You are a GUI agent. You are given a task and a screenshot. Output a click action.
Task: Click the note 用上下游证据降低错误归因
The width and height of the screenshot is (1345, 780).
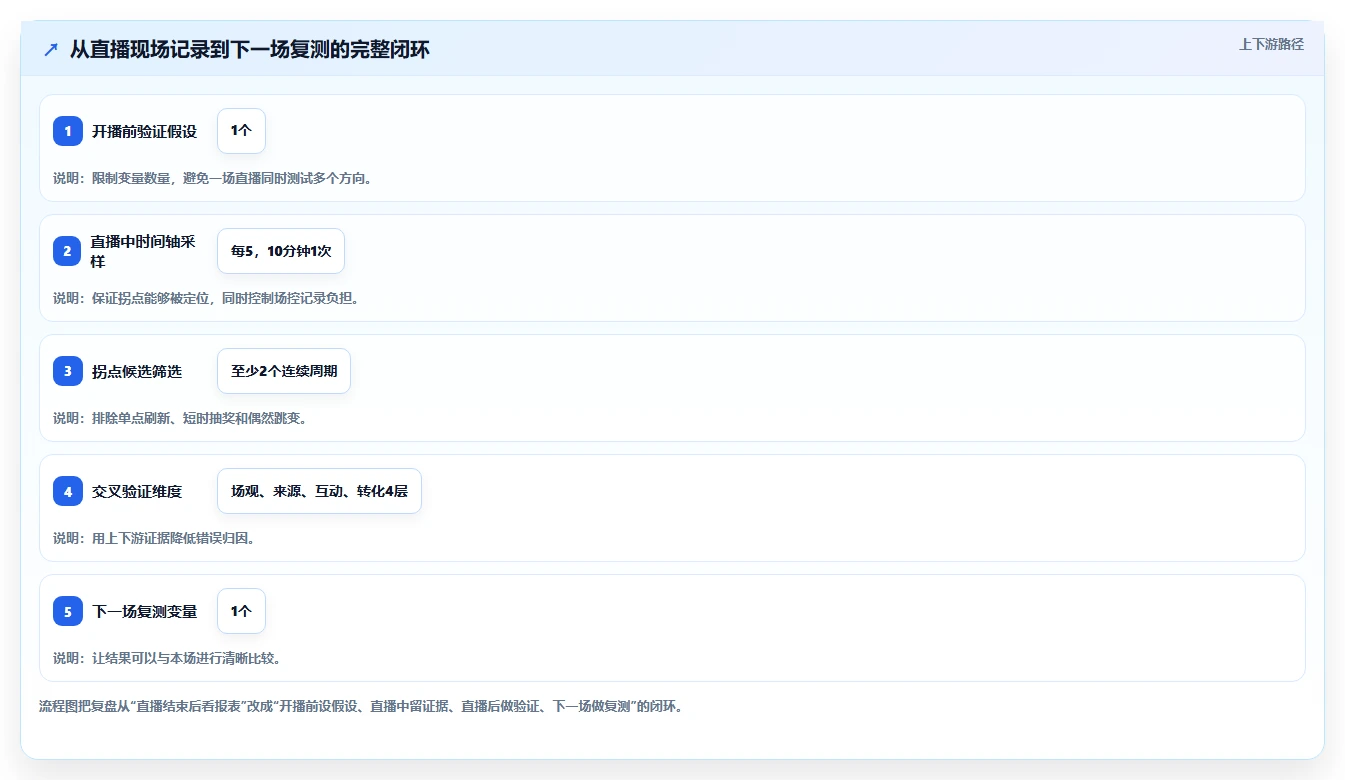pos(154,538)
